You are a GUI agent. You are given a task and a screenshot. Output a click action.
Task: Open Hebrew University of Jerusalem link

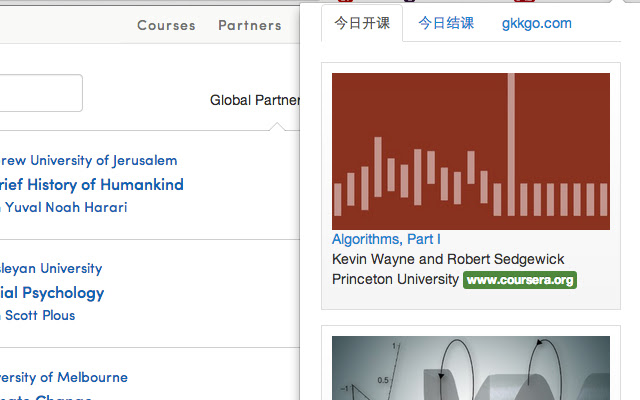[x=88, y=160]
